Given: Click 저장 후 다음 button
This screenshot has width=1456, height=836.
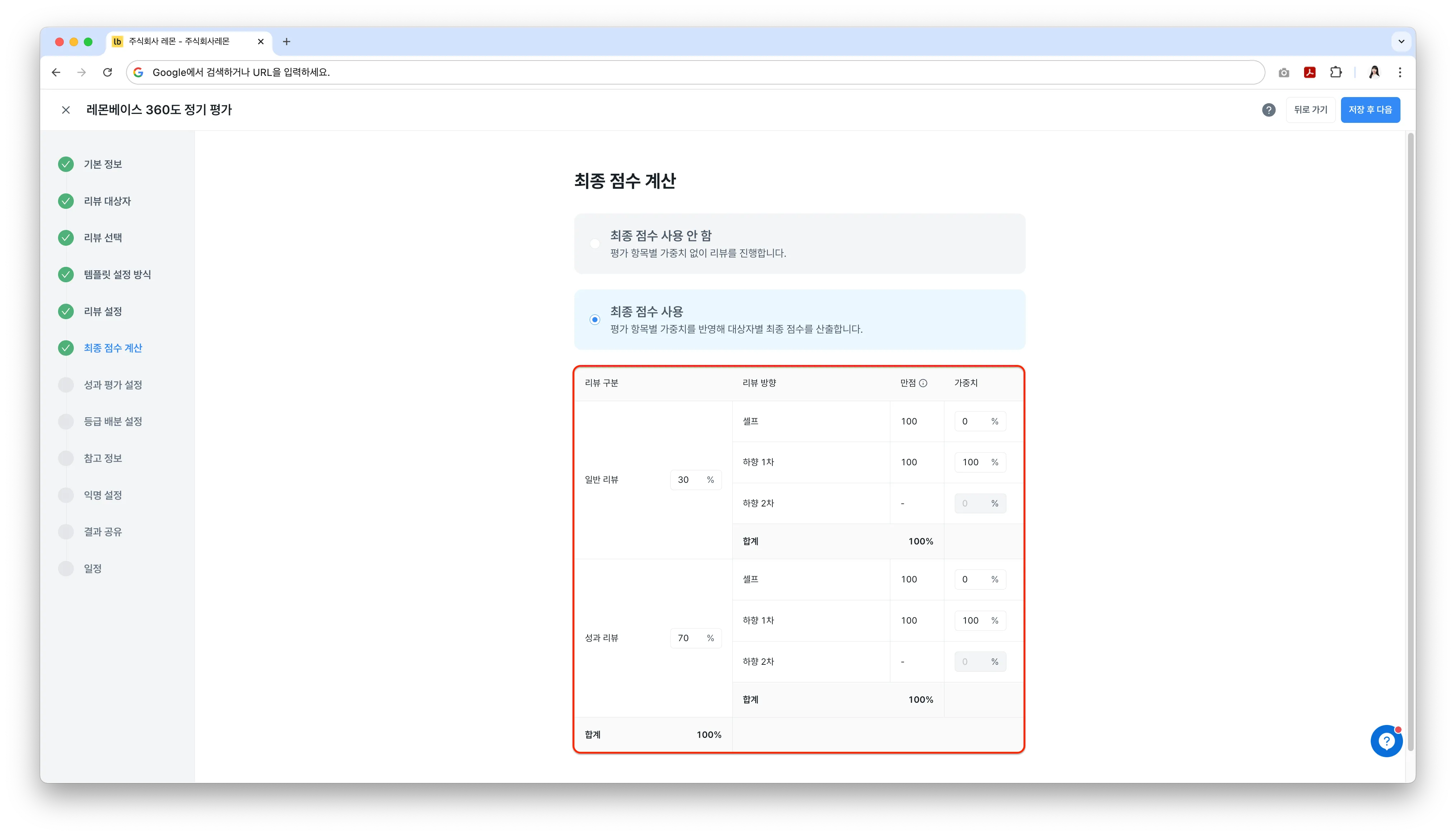Looking at the screenshot, I should [1370, 110].
